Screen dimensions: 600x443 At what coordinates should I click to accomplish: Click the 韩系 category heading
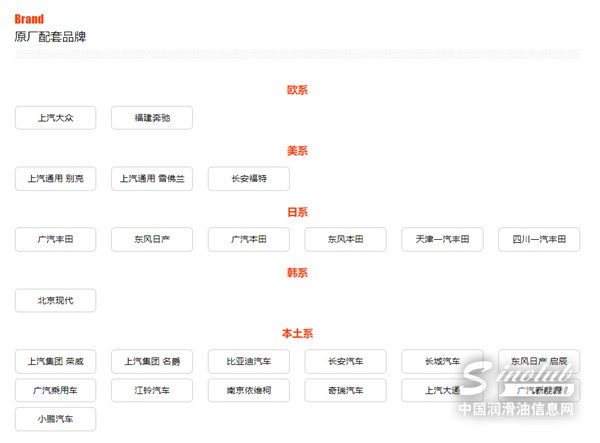297,273
